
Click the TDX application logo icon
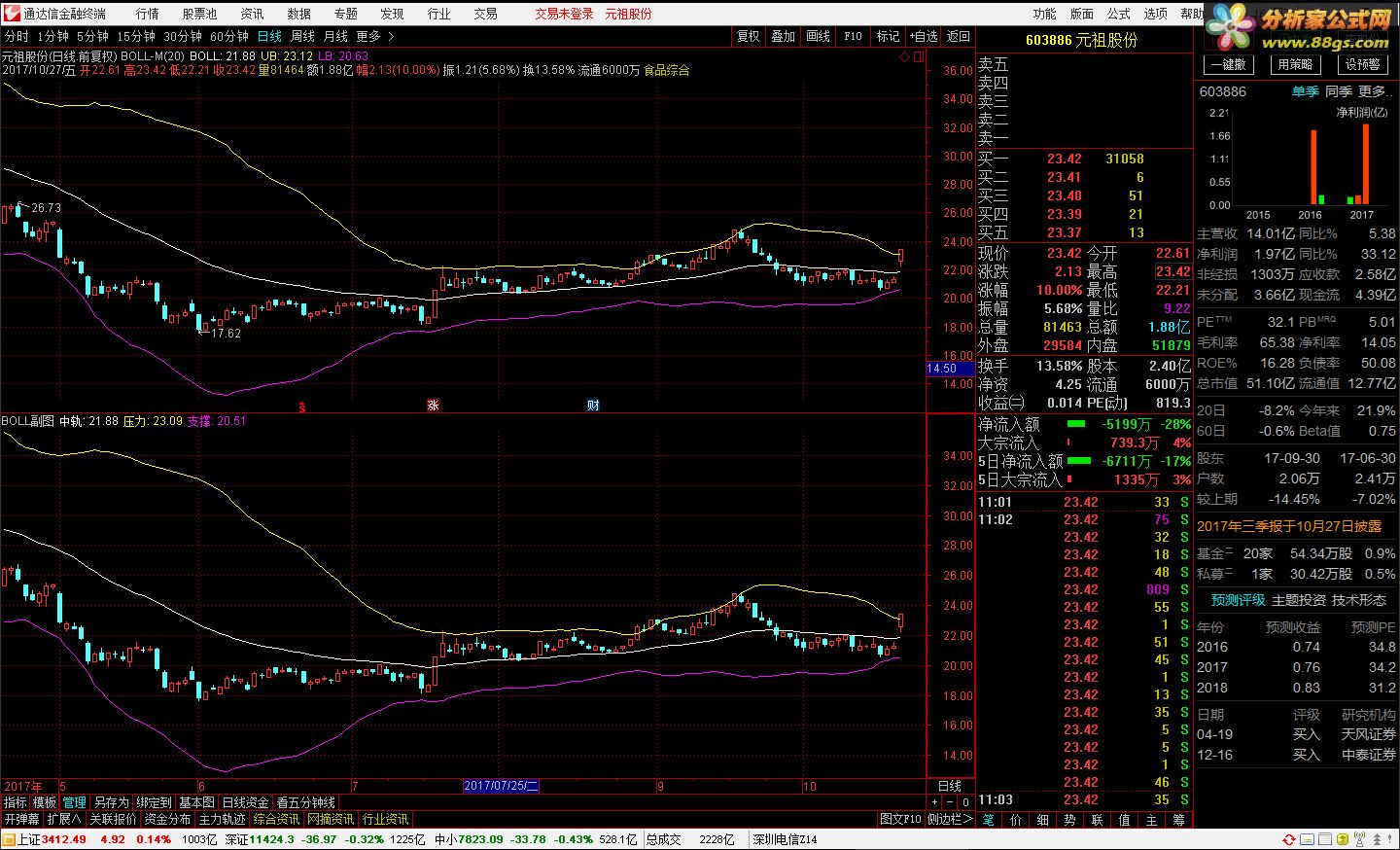11,13
